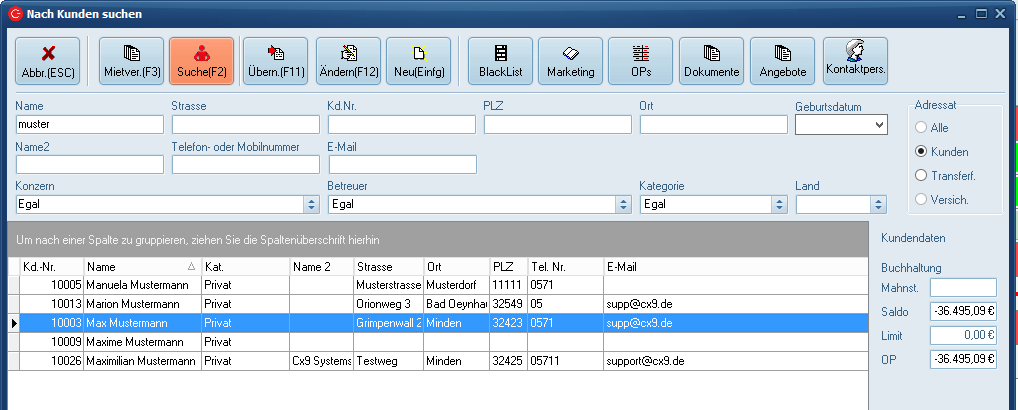This screenshot has height=410, width=1018.
Task: Open the Mietver.(F3) toolbar button
Action: pos(131,61)
